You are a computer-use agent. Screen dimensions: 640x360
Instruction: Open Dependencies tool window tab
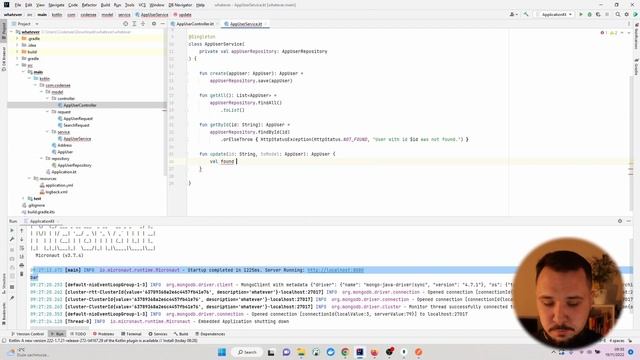tap(210, 334)
